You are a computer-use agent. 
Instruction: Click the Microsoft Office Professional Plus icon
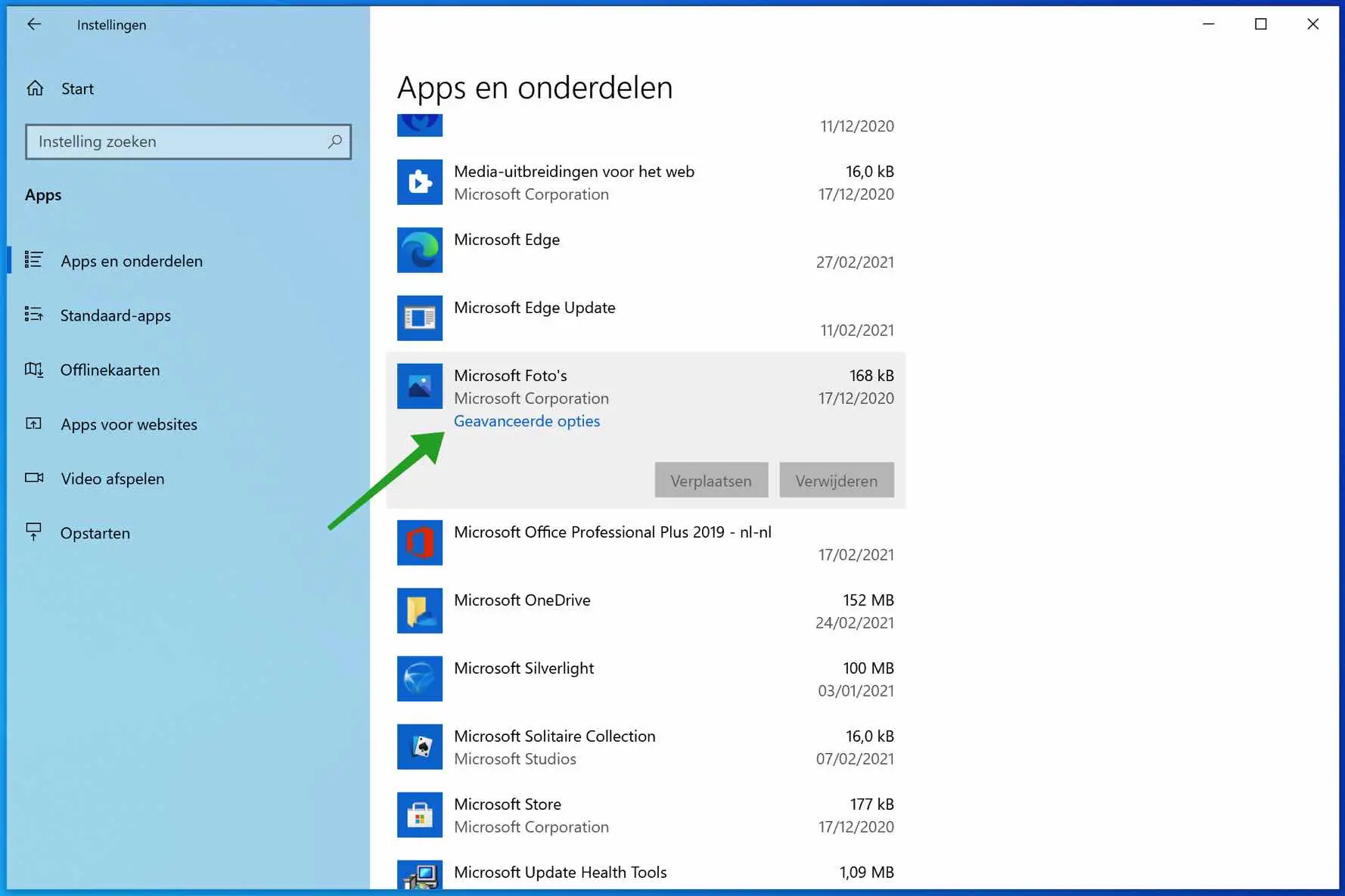pyautogui.click(x=420, y=543)
